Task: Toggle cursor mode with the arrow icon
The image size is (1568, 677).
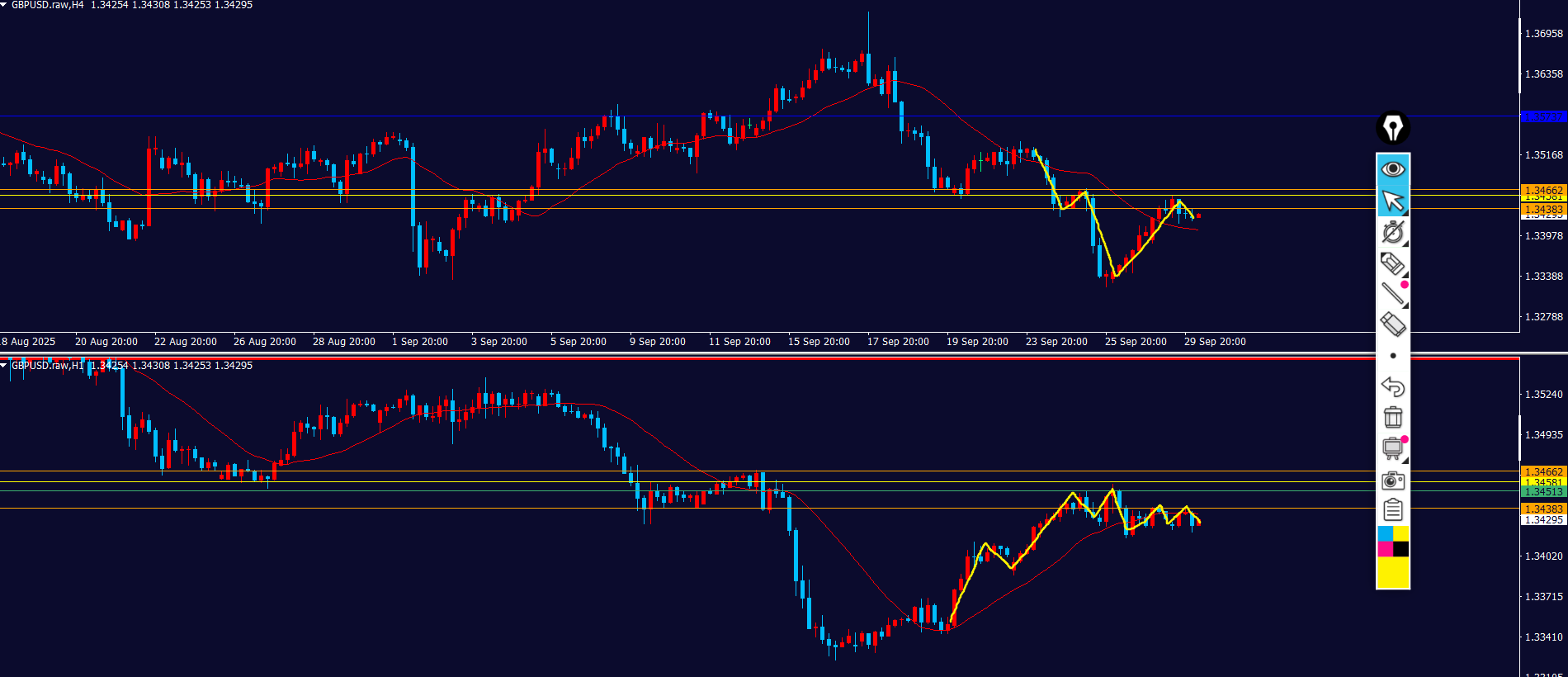Action: point(1393,201)
